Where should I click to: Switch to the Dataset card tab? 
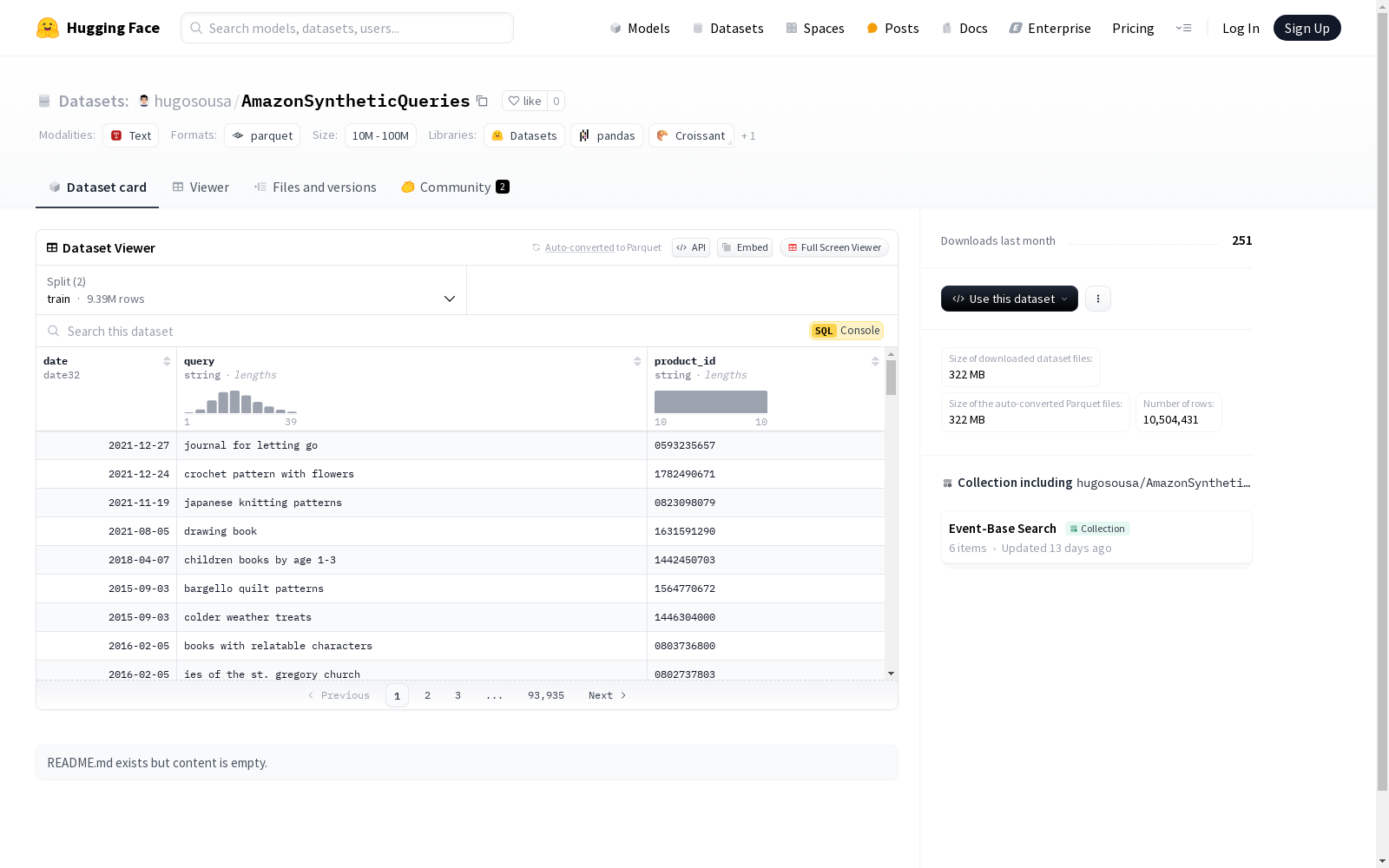(x=97, y=187)
